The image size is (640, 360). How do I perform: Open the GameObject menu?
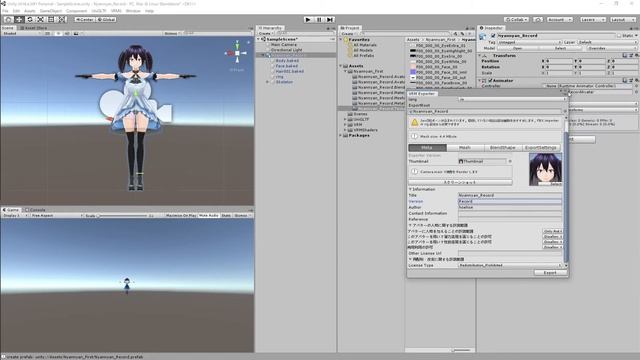pyautogui.click(x=51, y=11)
